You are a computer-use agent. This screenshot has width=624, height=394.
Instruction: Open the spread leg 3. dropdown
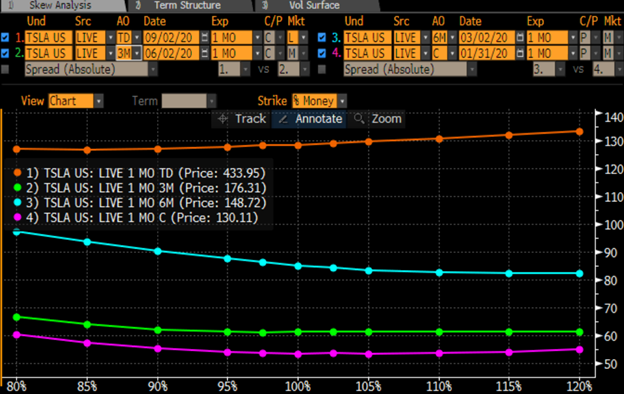click(x=560, y=69)
